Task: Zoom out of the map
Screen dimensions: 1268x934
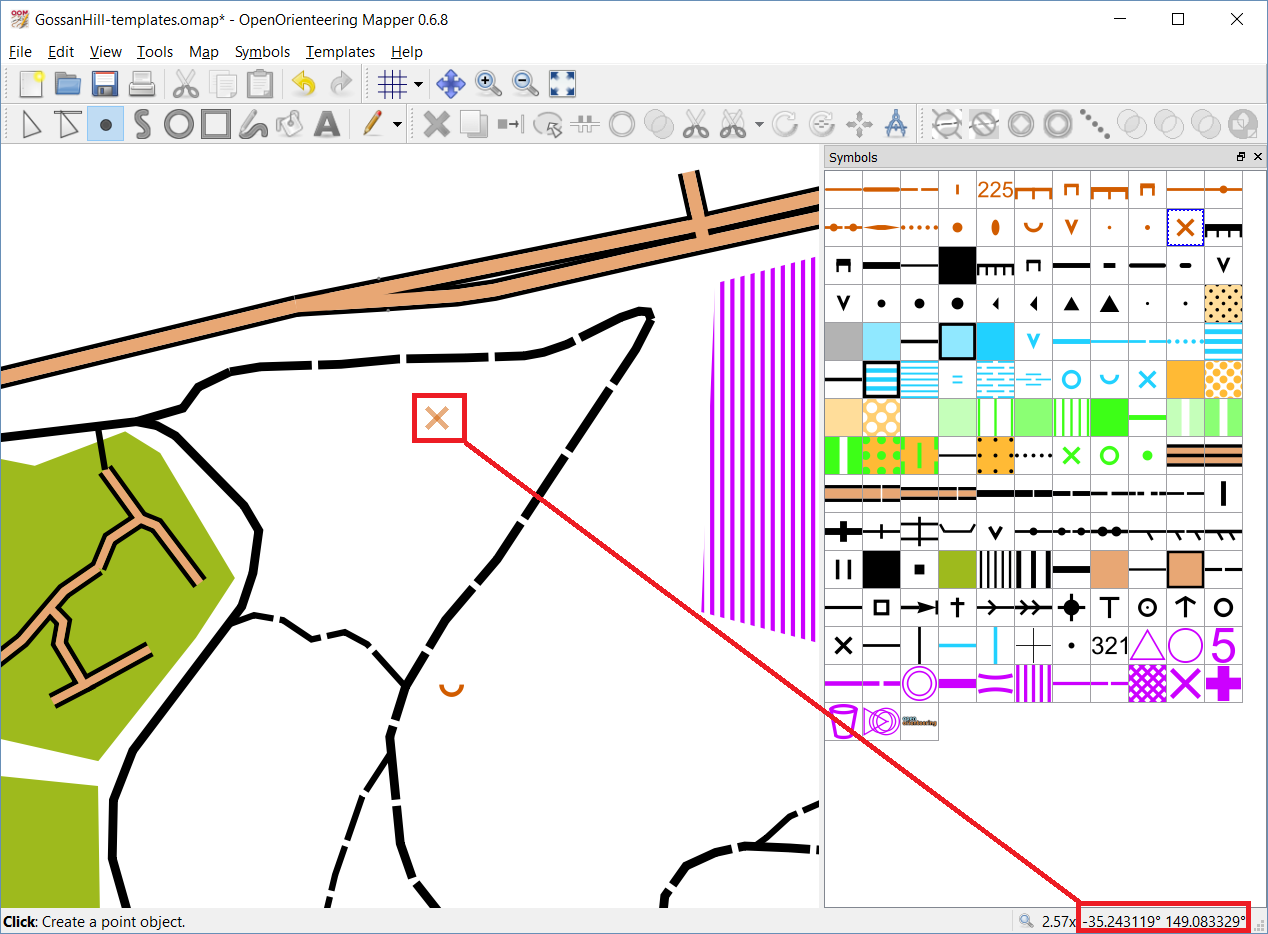Action: click(525, 84)
